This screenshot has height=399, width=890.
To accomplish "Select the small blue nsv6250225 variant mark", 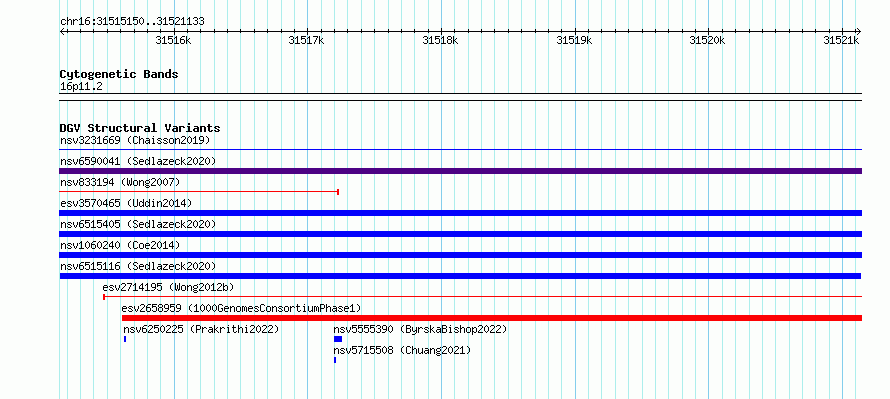I will [x=125, y=339].
